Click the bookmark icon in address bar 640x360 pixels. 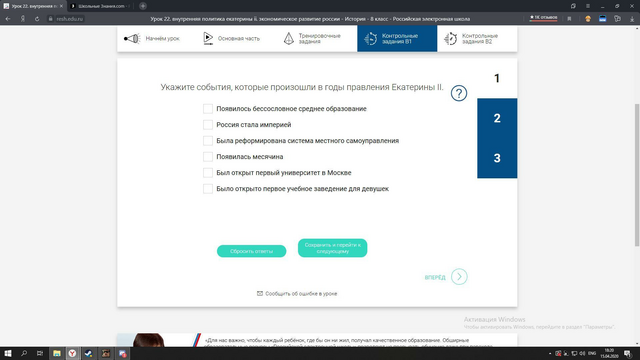click(x=569, y=19)
